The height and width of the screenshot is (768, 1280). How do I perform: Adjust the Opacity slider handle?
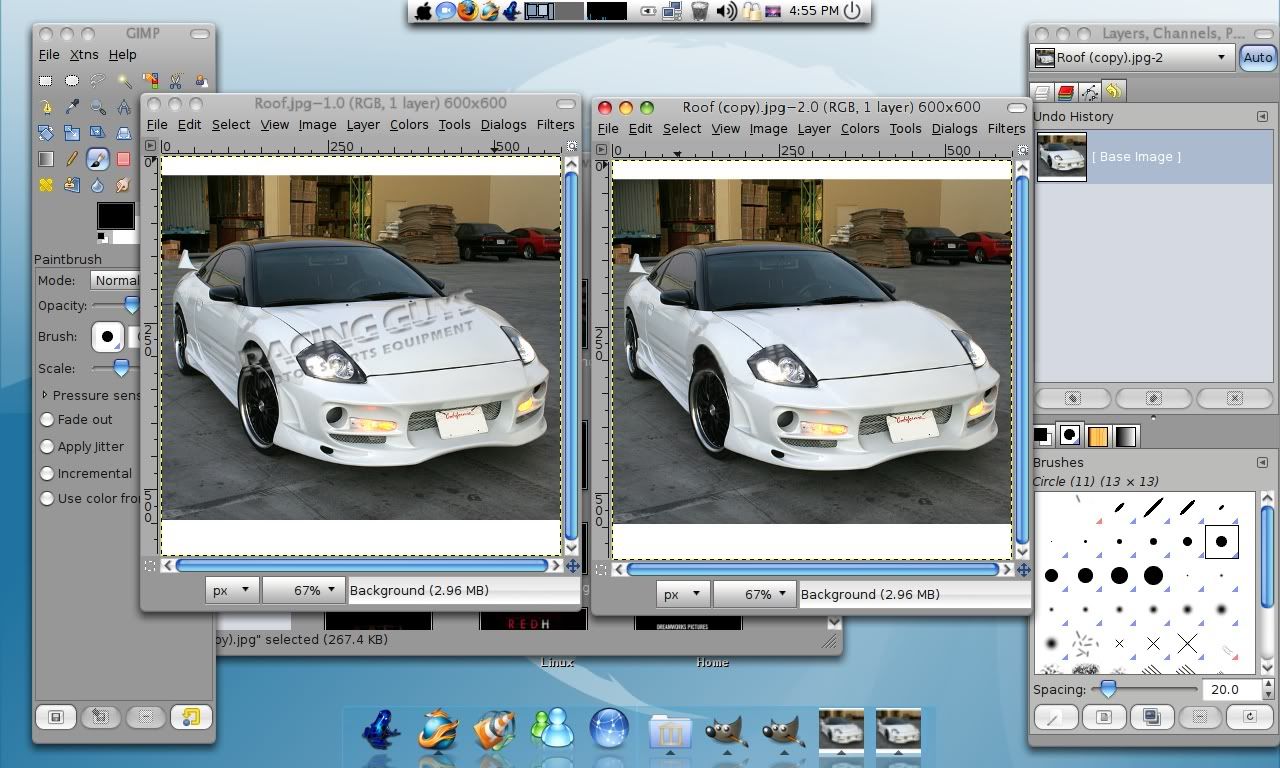click(x=131, y=305)
